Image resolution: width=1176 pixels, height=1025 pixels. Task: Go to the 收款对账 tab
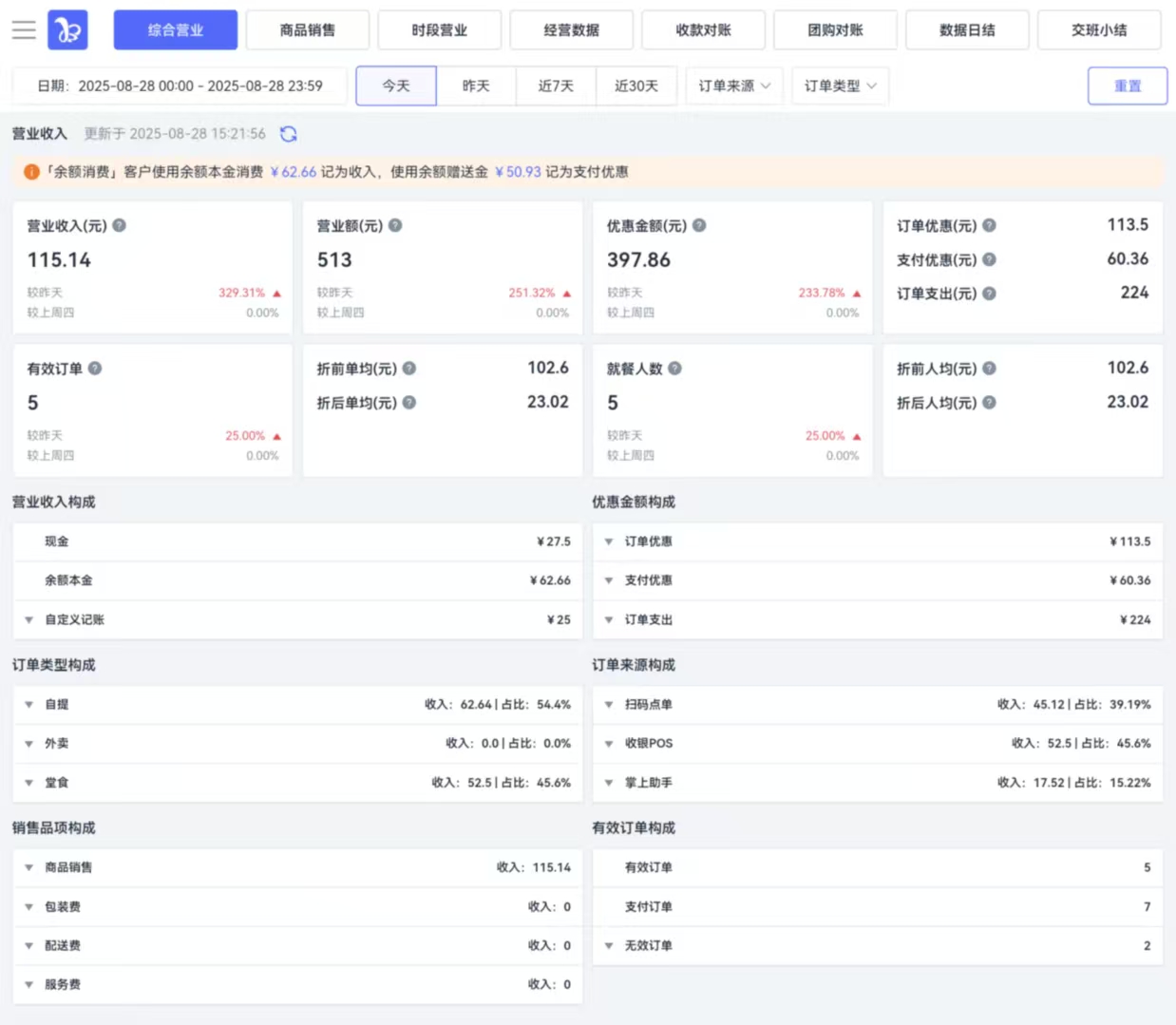tap(704, 30)
